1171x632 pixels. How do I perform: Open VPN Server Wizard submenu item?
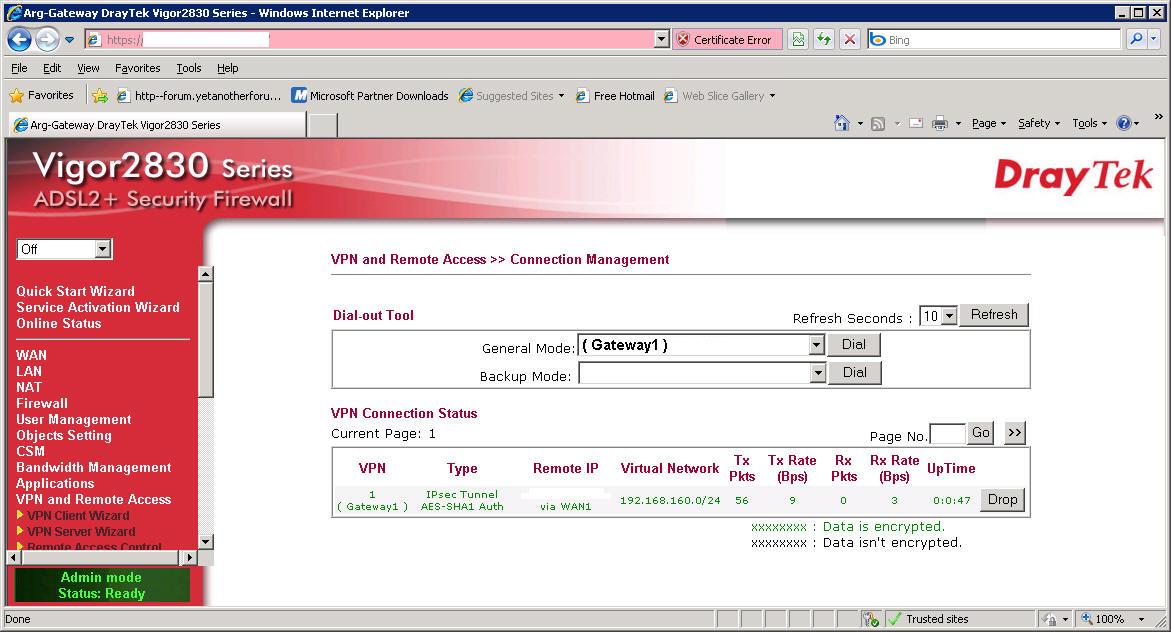click(81, 532)
